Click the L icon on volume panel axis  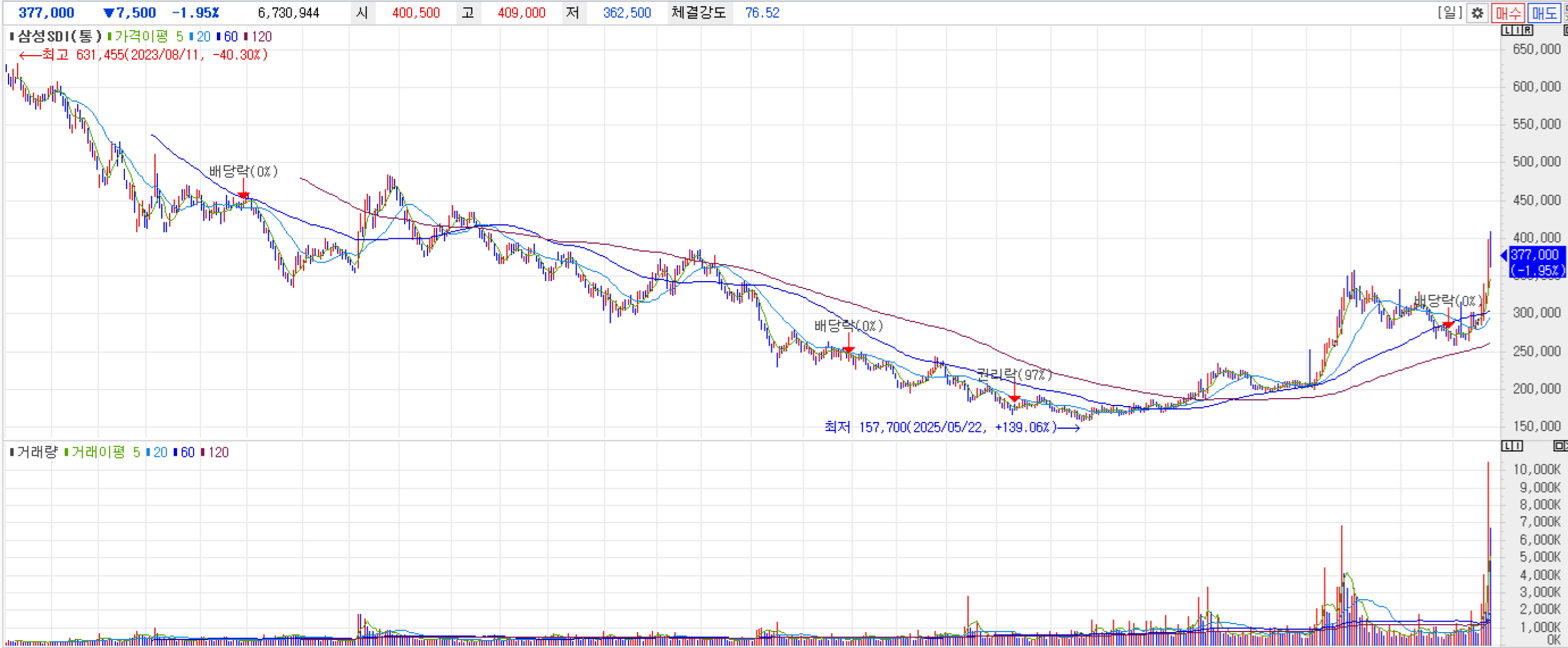(x=1507, y=446)
